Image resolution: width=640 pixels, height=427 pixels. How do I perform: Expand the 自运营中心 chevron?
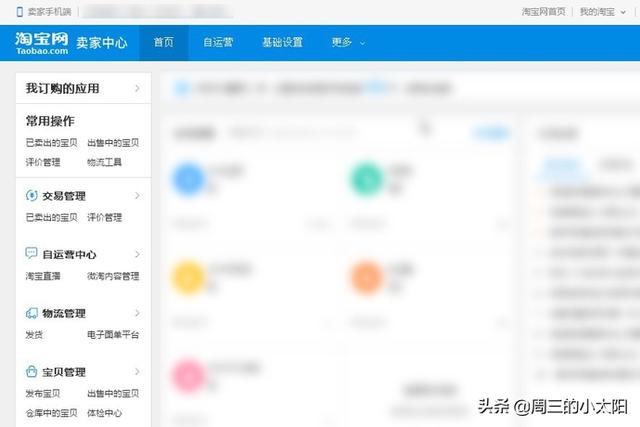coord(138,255)
